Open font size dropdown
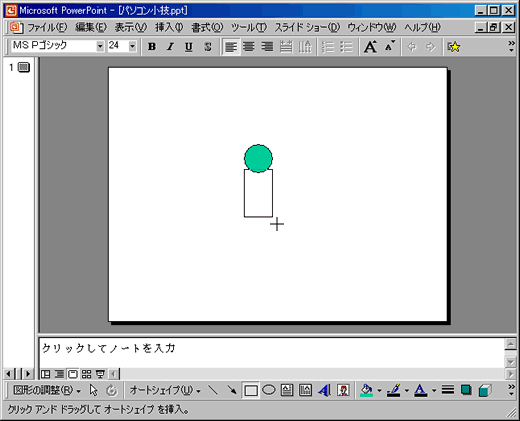520x421 pixels. point(132,46)
